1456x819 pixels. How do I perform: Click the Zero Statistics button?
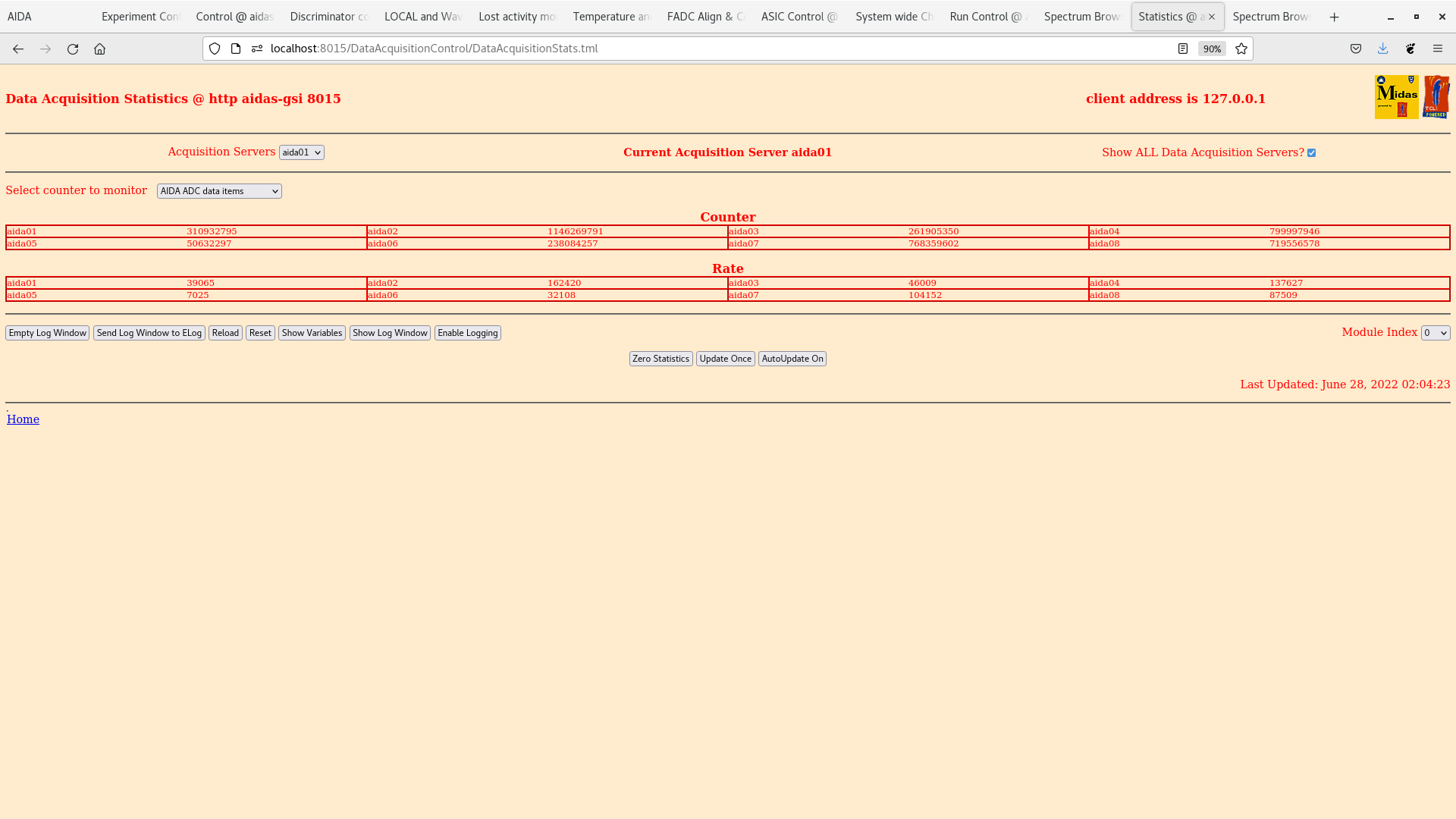point(661,359)
